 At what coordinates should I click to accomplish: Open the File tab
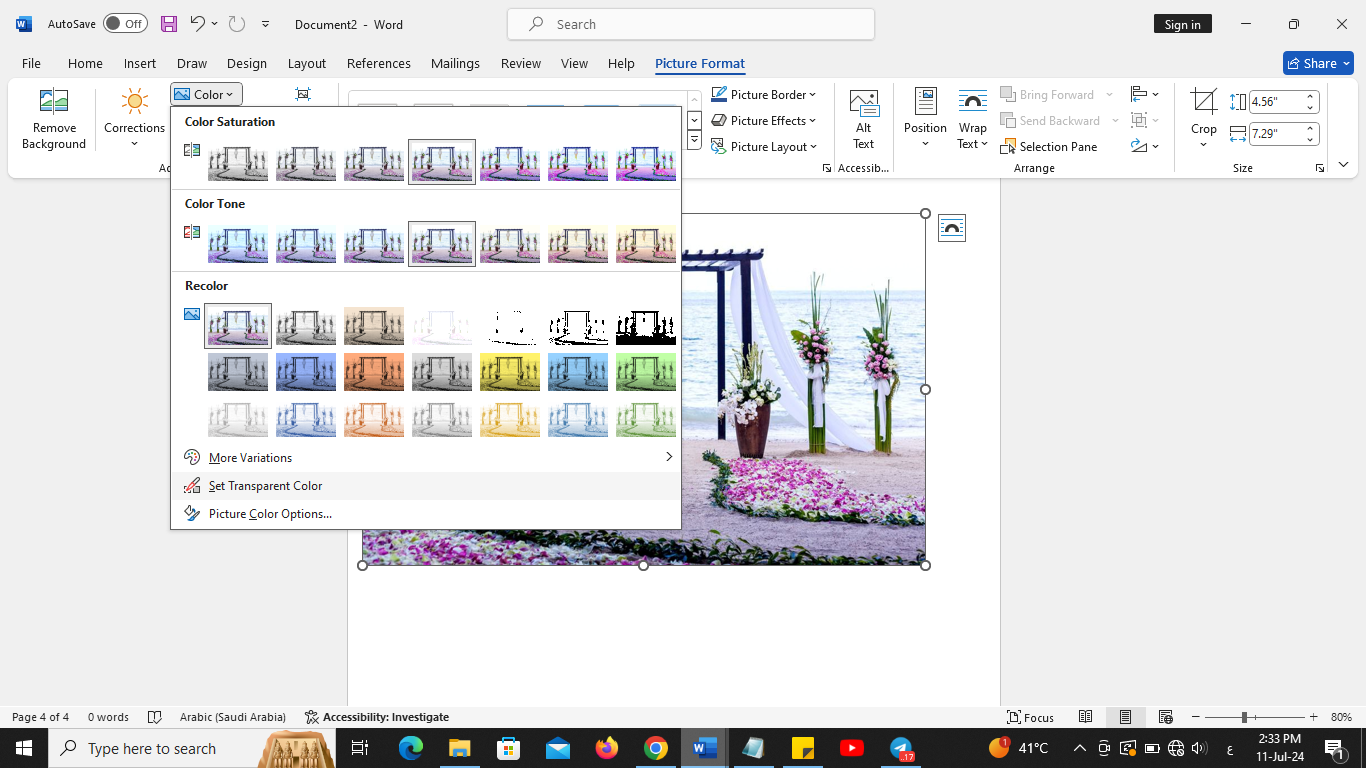pos(31,63)
